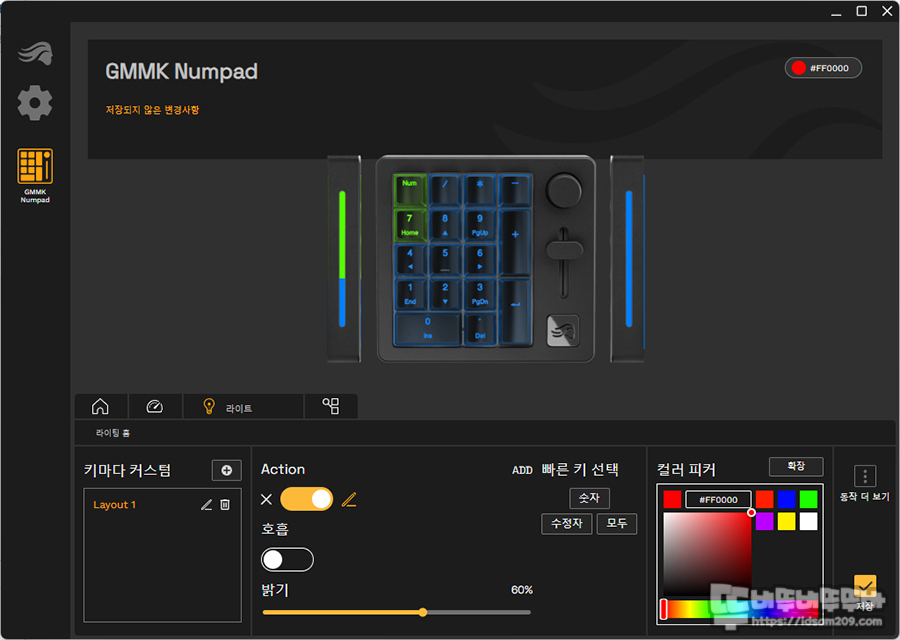This screenshot has width=900, height=640.
Task: Select the 5 key on numpad
Action: point(445,259)
